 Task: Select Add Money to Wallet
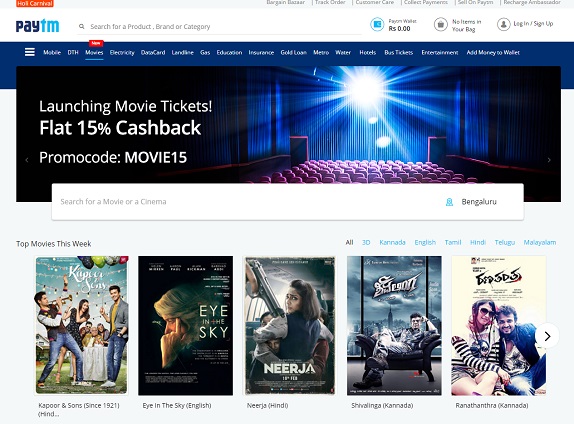click(x=493, y=52)
